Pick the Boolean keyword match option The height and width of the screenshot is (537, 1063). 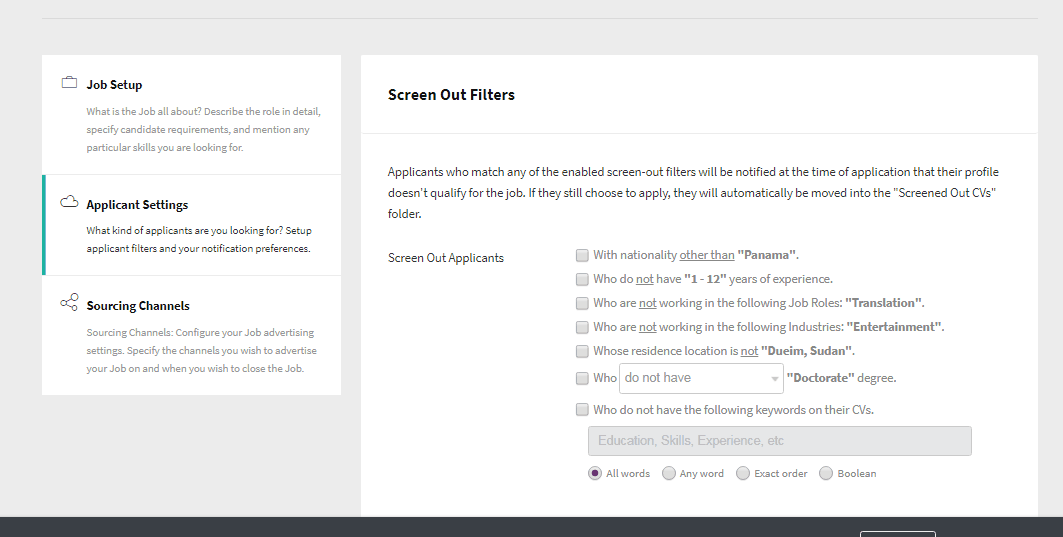coord(826,473)
